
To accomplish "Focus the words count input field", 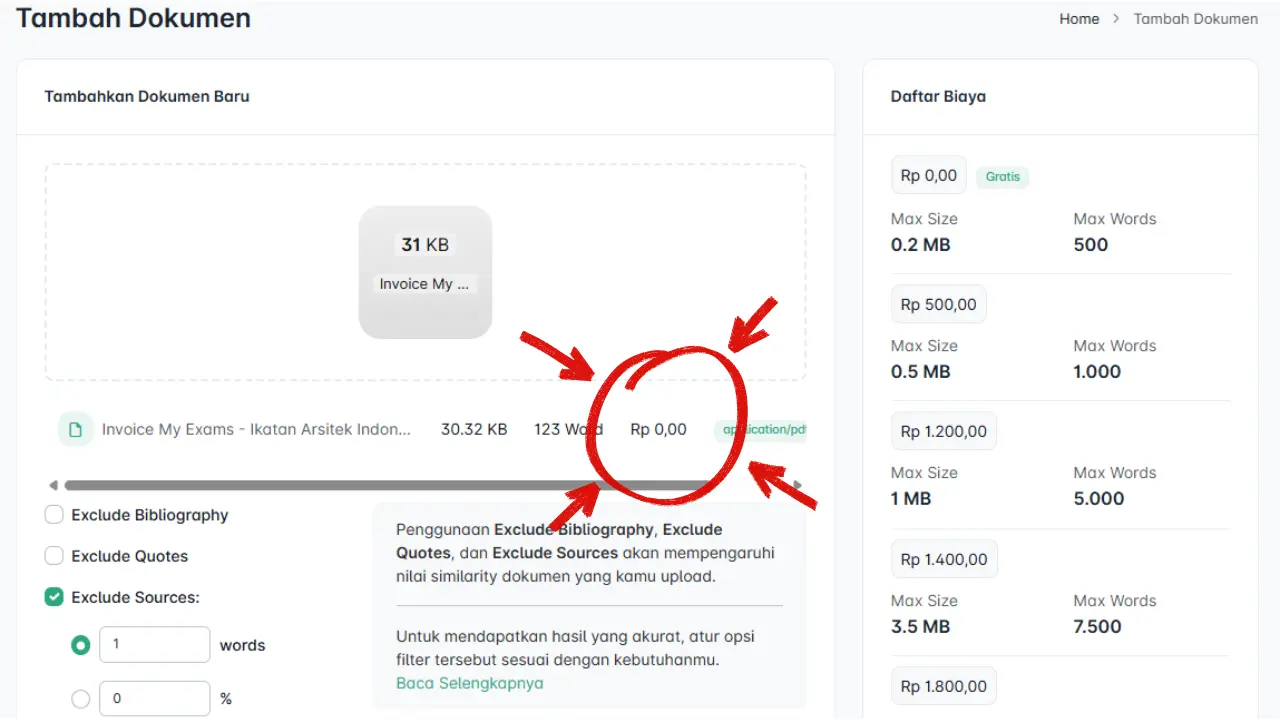I will [154, 645].
